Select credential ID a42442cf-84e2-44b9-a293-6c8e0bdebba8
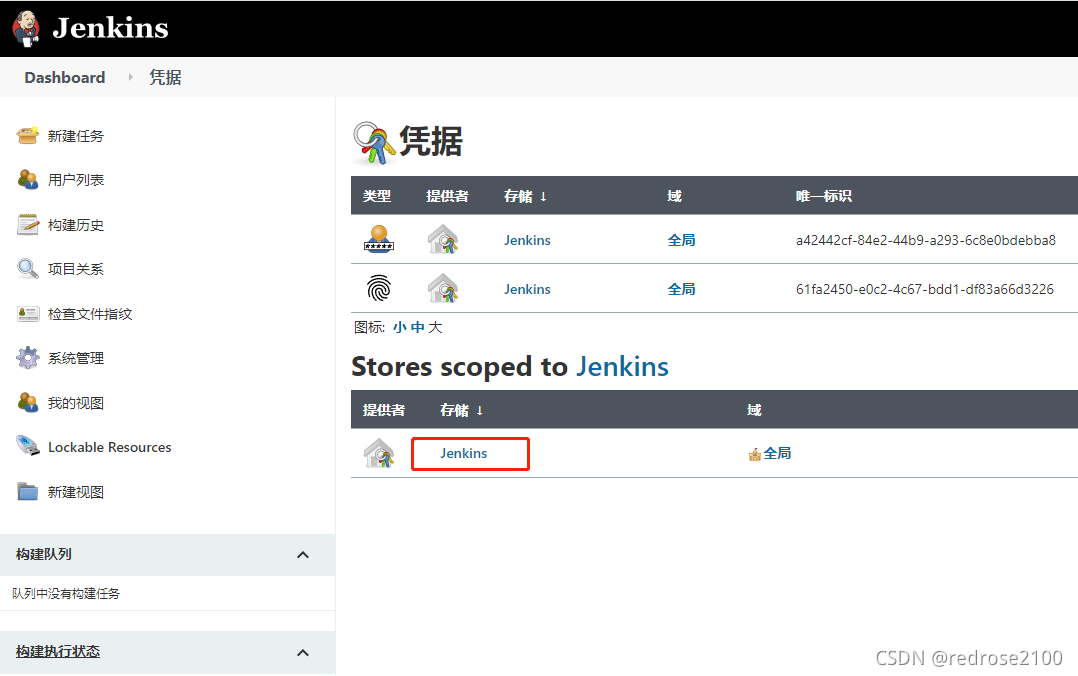Screen dimensions: 1078x676 [925, 240]
